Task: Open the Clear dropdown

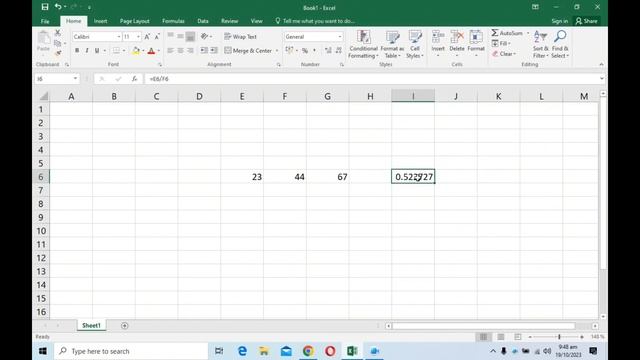Action: click(504, 54)
